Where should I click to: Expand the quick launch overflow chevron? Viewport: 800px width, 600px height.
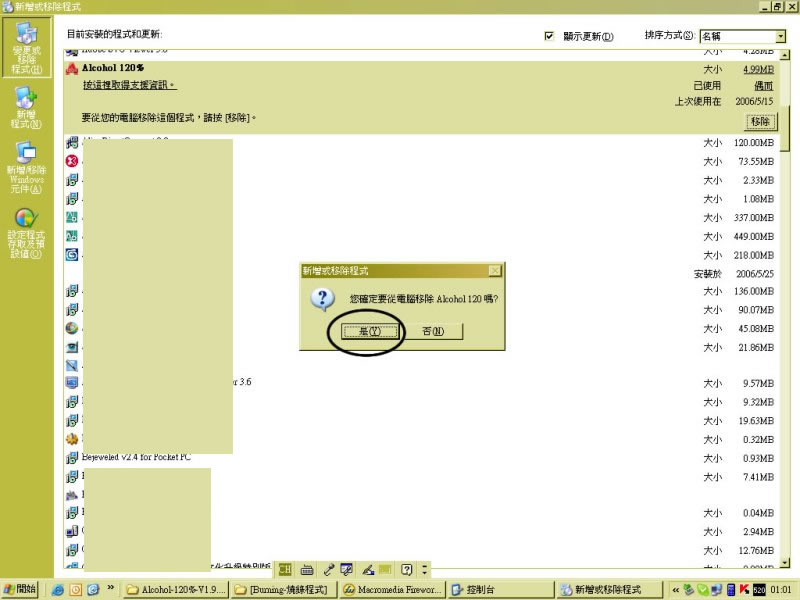click(x=111, y=588)
